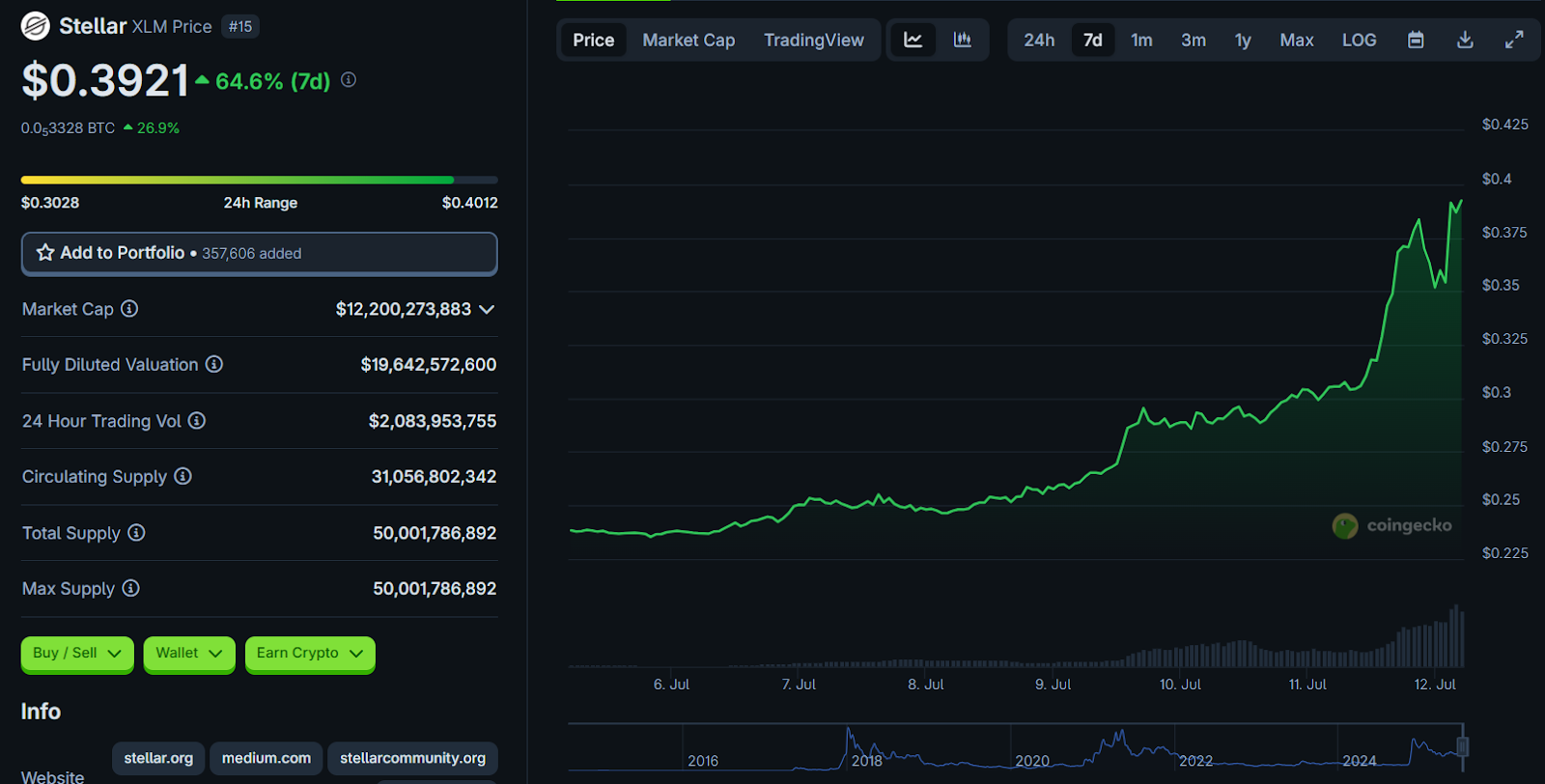This screenshot has height=784, width=1545.
Task: Open the medium.com link
Action: click(267, 758)
